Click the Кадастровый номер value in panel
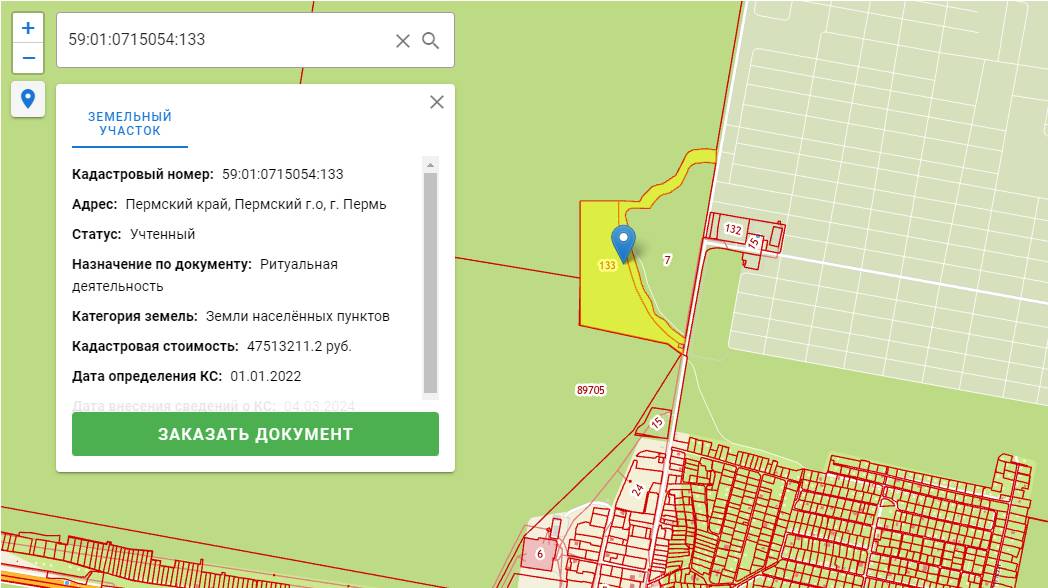The image size is (1048, 588). tap(282, 174)
